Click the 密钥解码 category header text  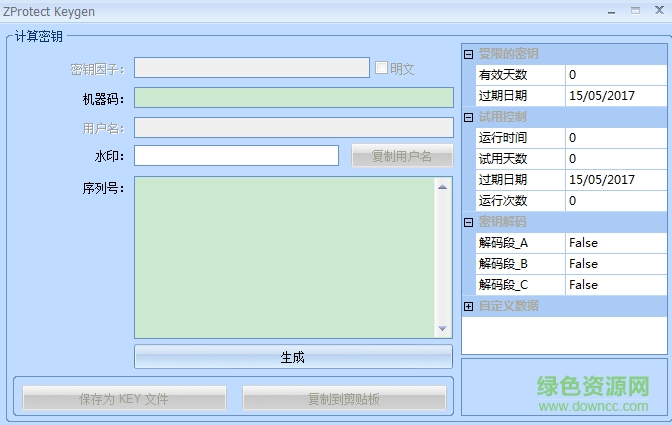(x=503, y=222)
